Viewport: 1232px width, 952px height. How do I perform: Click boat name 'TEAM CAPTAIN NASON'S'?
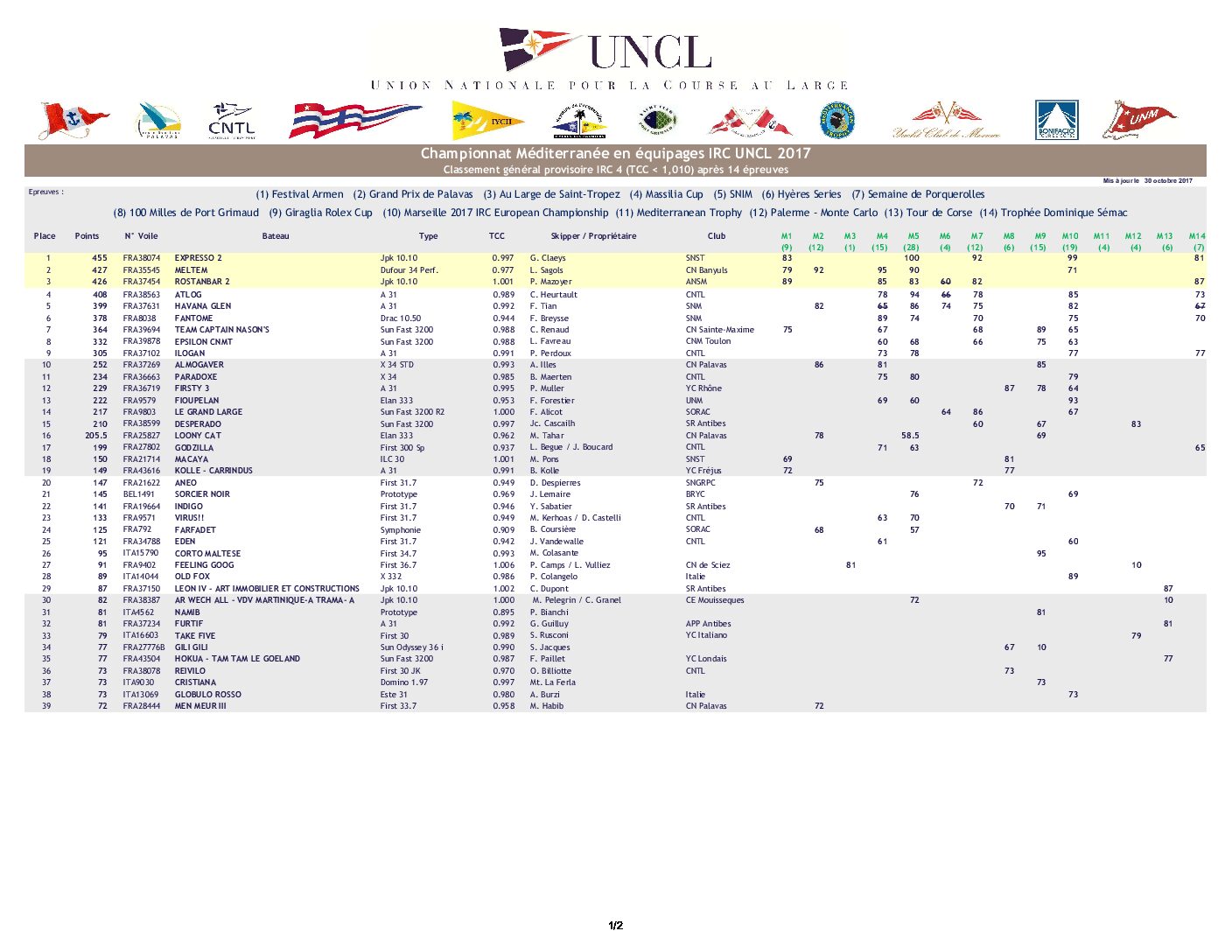pos(222,330)
